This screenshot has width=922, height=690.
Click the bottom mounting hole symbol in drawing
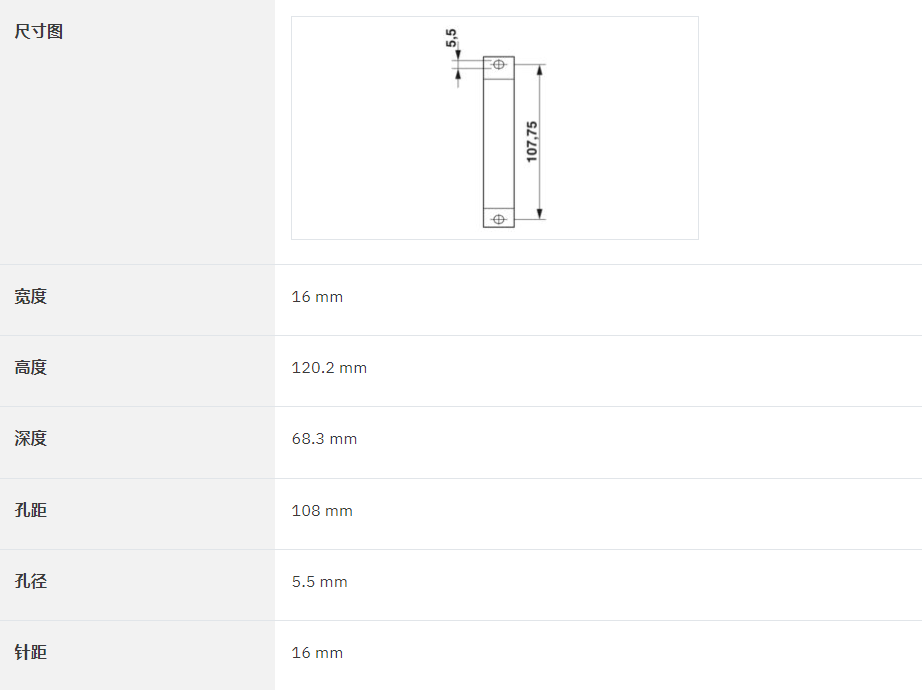pos(499,219)
